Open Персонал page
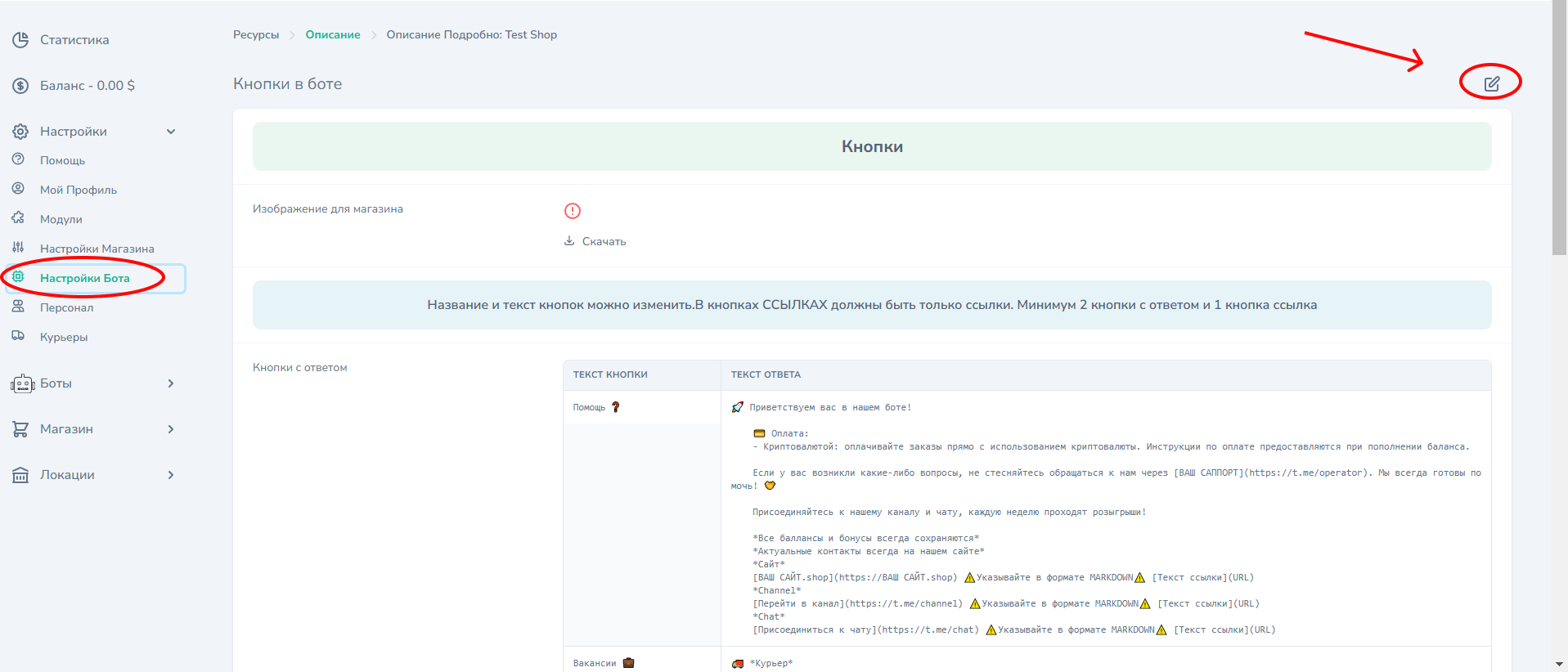Screen dimensions: 1568x672 point(67,307)
